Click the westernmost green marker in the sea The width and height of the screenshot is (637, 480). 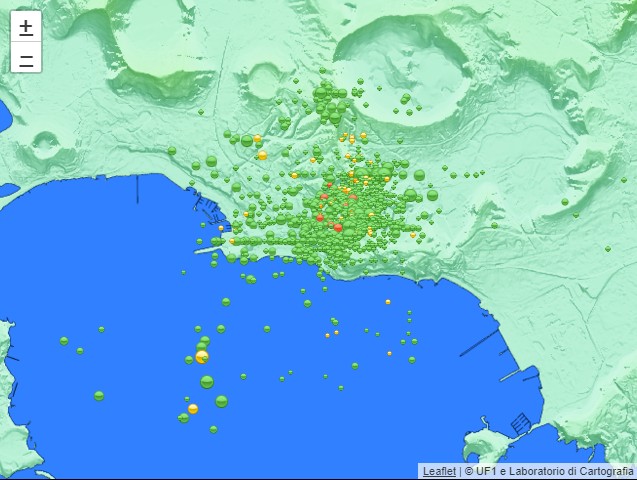[x=64, y=341]
